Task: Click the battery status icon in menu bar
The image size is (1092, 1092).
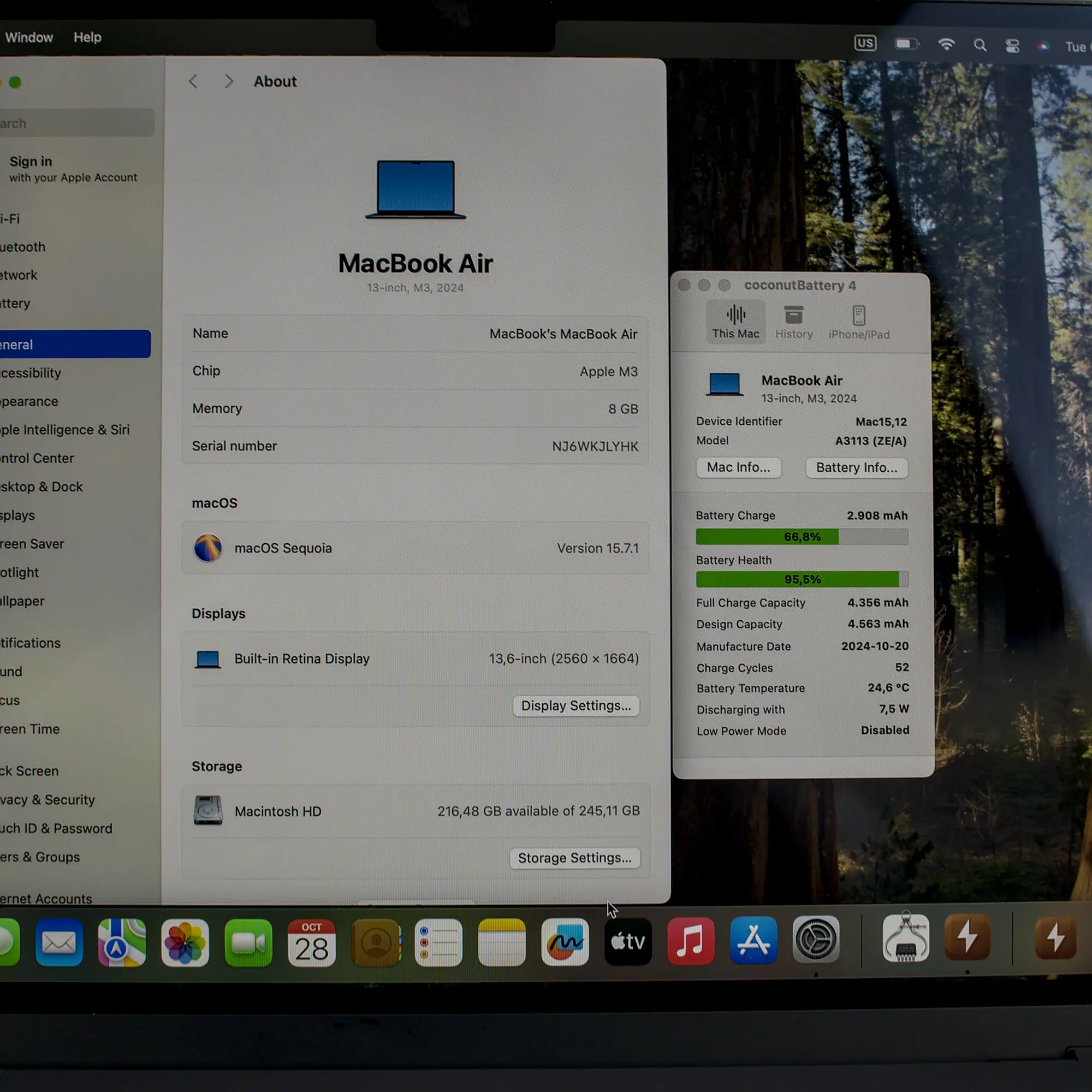Action: point(906,44)
